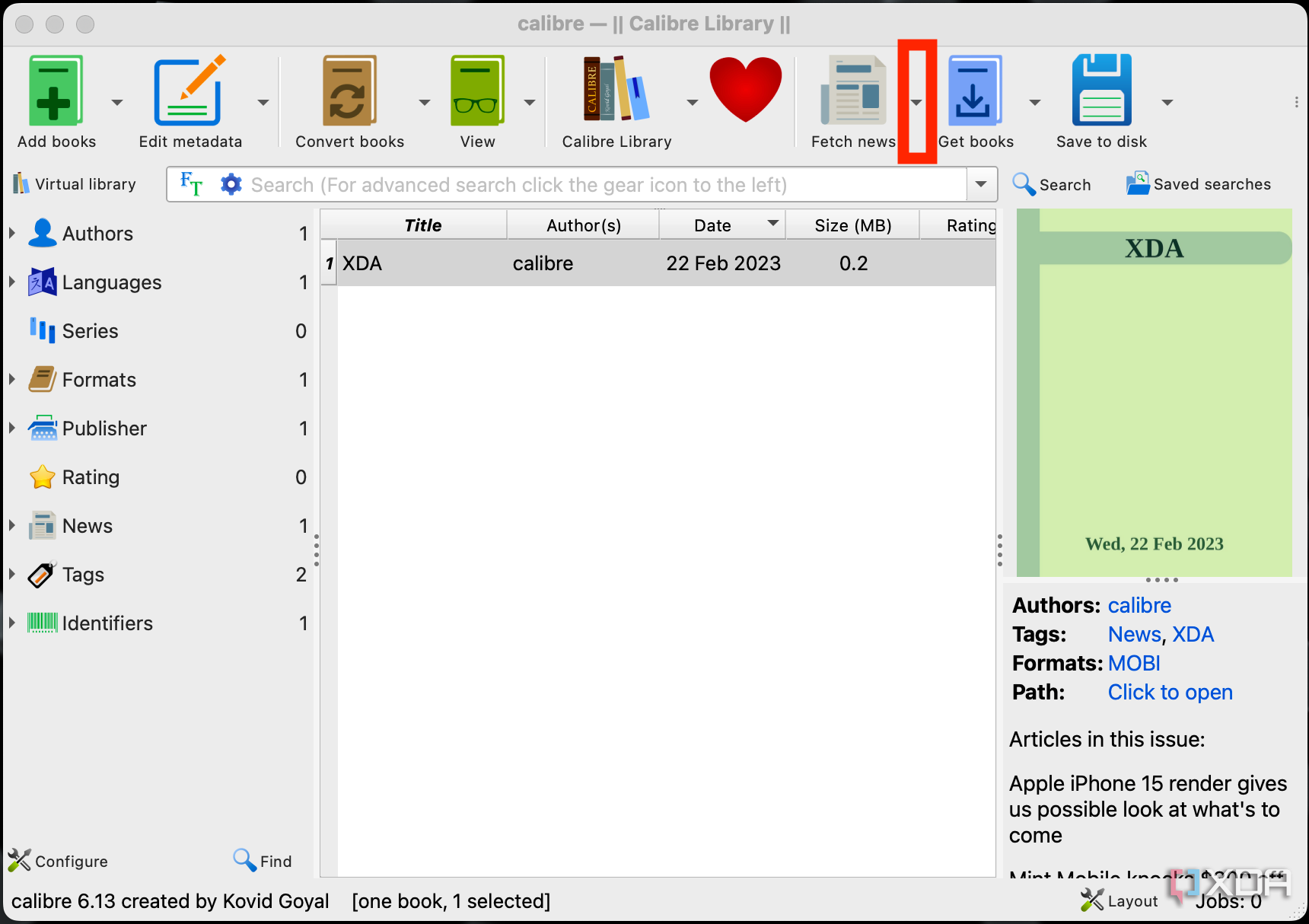This screenshot has height=924, width=1309.
Task: Click the News newspaper icon
Action: pos(42,525)
